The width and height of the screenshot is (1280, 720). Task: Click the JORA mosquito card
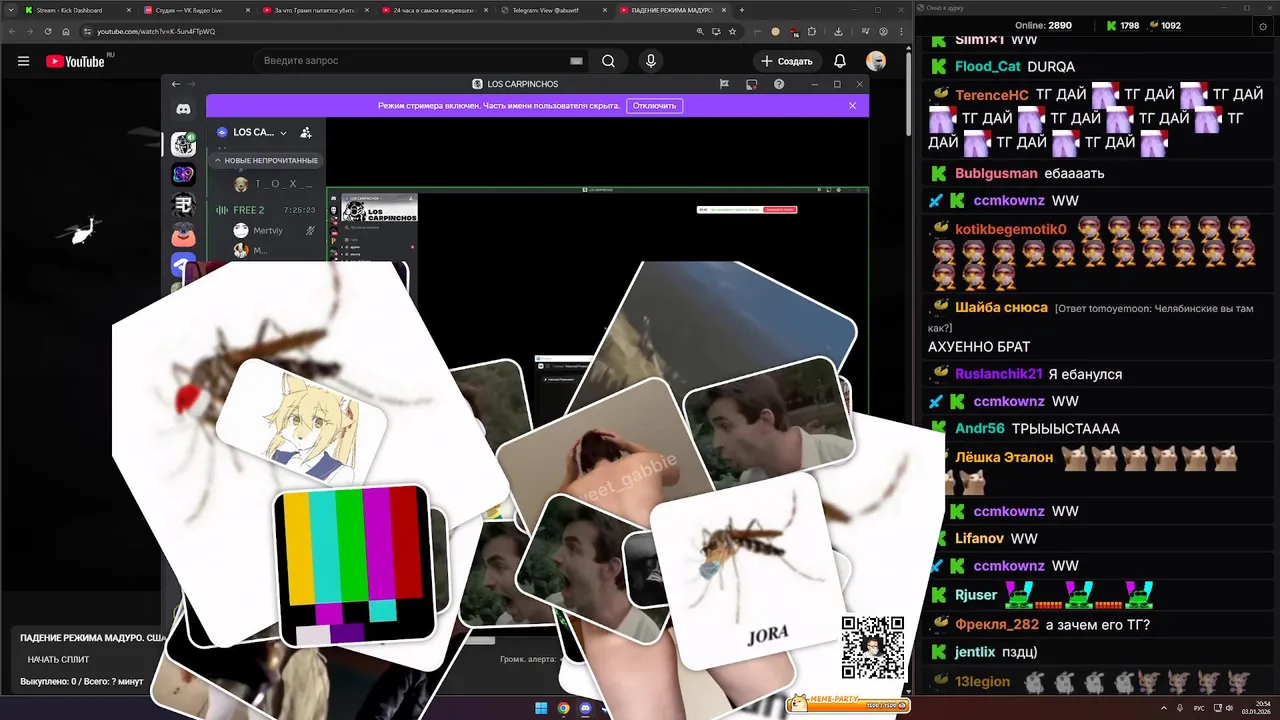[750, 570]
